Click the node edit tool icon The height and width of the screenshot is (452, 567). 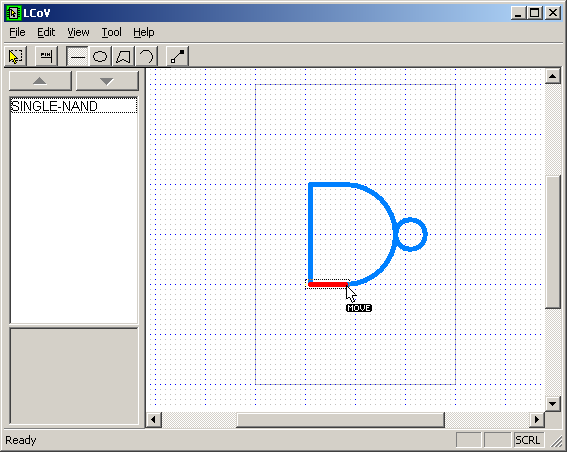(177, 56)
